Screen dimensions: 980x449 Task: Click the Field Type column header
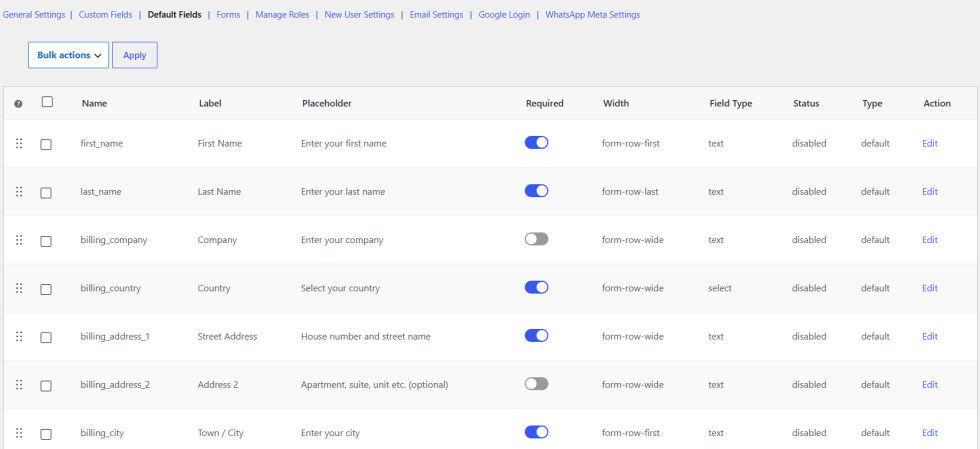pos(731,104)
